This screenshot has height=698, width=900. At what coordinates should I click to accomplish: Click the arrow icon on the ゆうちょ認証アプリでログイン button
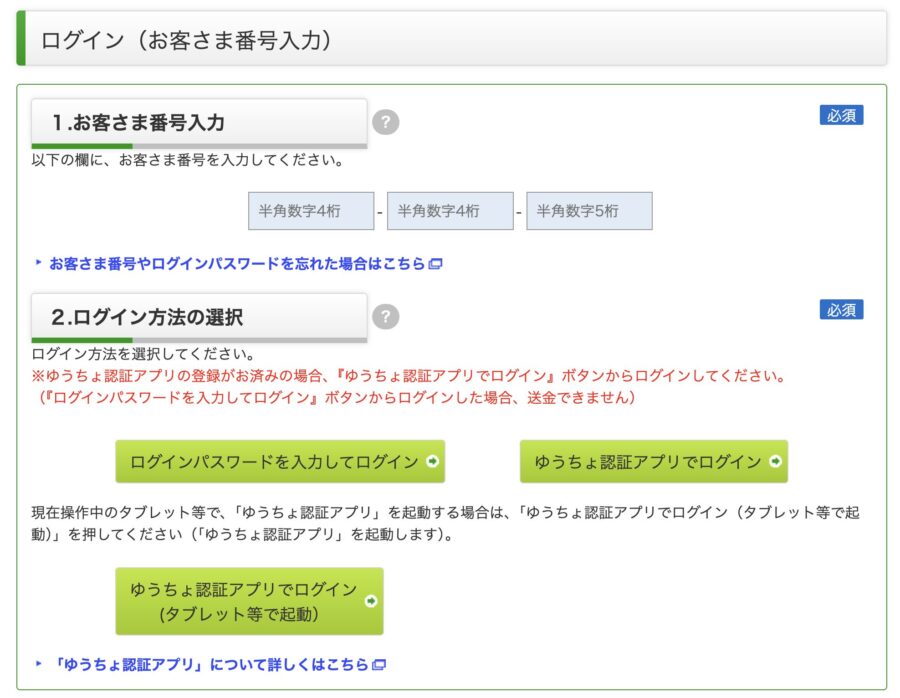(775, 462)
